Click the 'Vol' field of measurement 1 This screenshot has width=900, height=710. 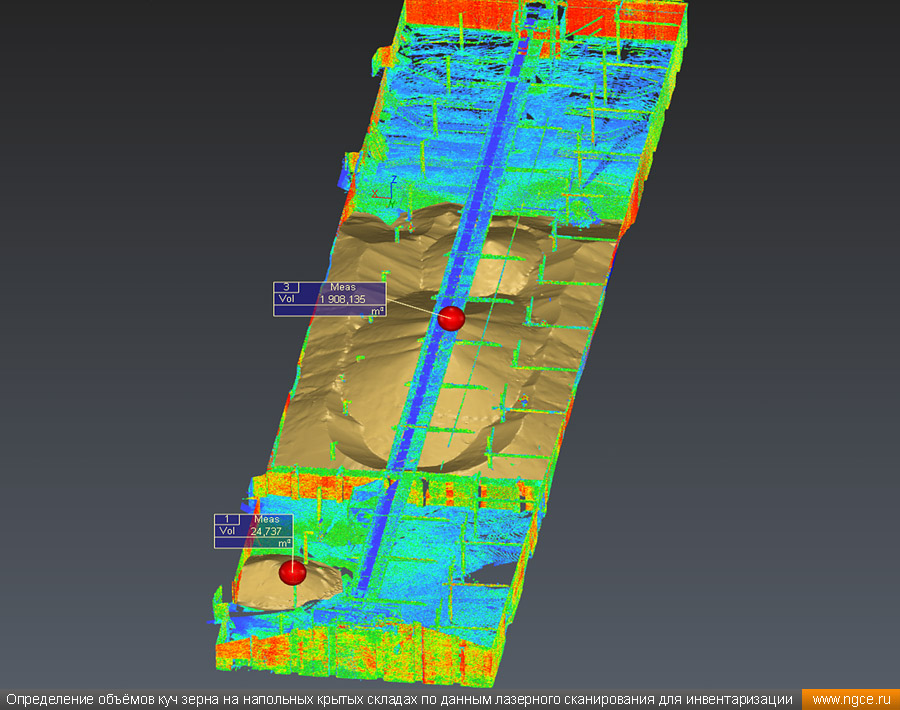(x=227, y=531)
